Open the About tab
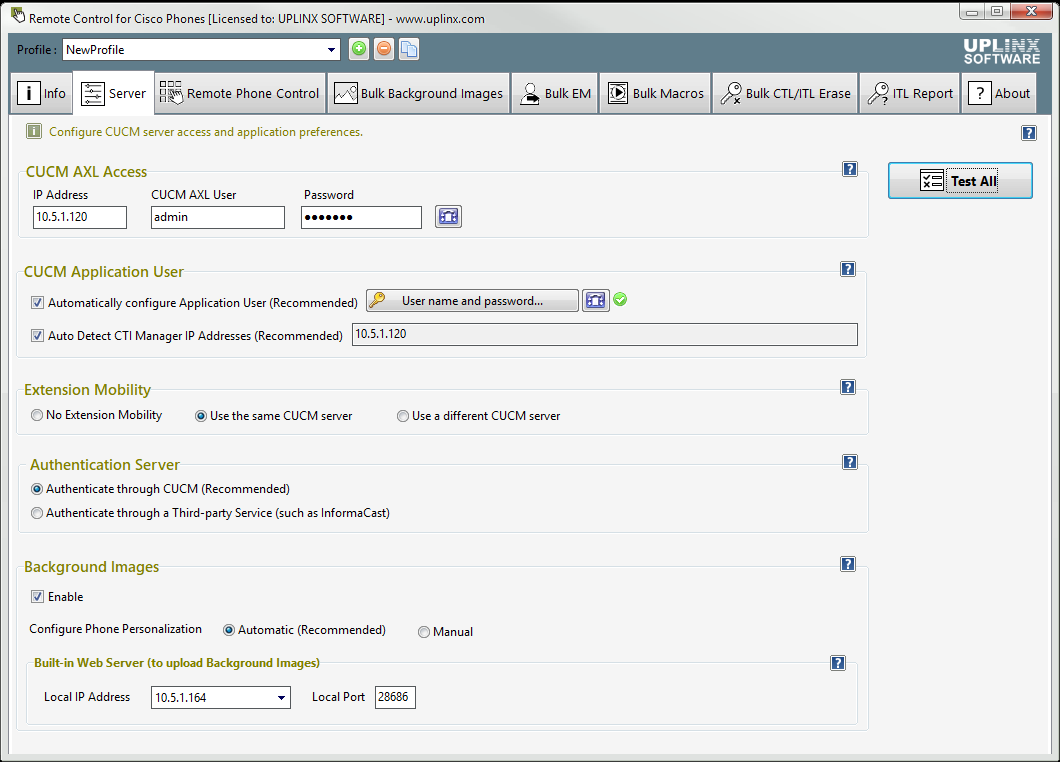 coord(999,93)
